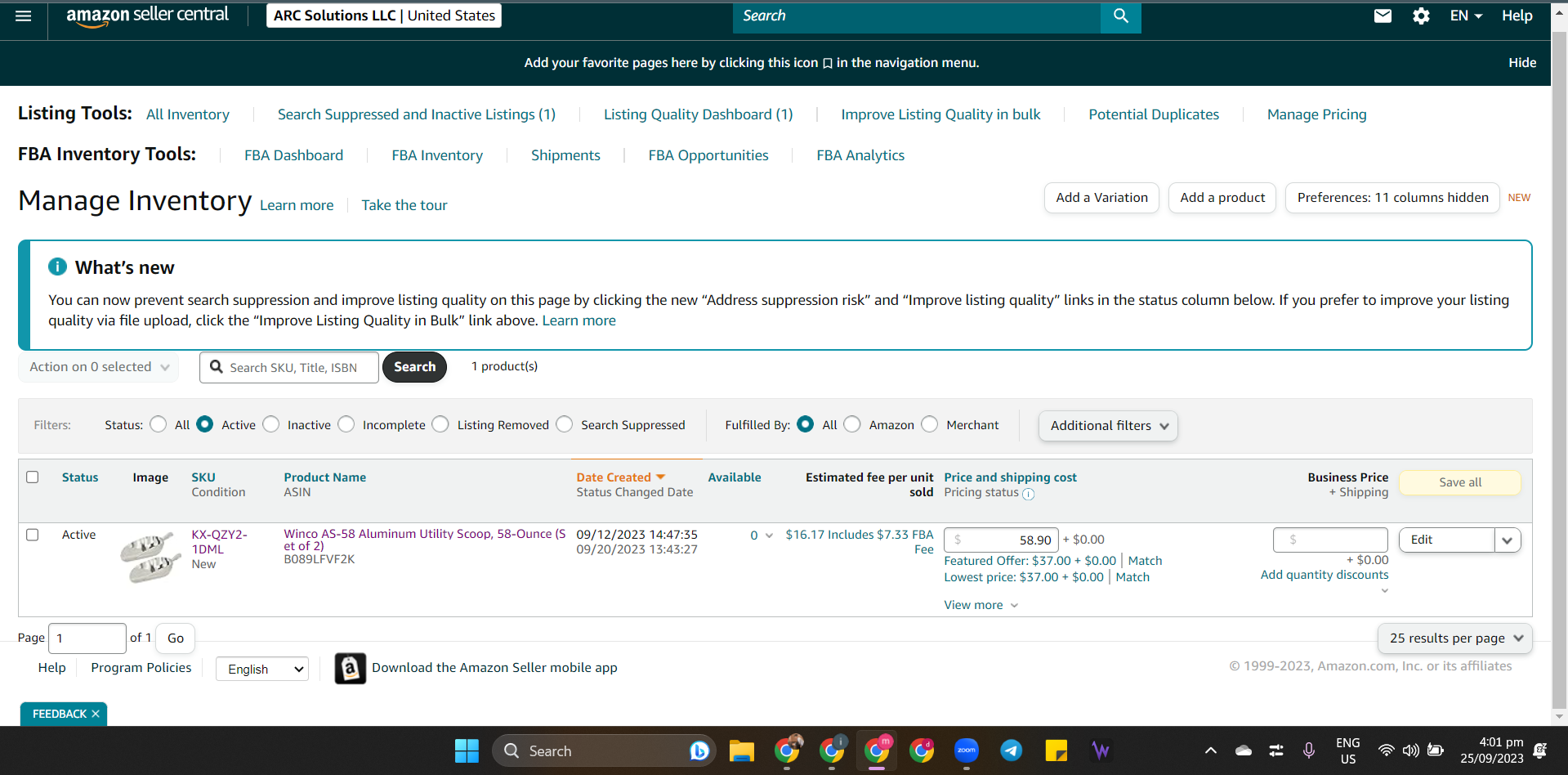Image resolution: width=1568 pixels, height=775 pixels.
Task: Open messages via envelope icon
Action: click(x=1383, y=16)
